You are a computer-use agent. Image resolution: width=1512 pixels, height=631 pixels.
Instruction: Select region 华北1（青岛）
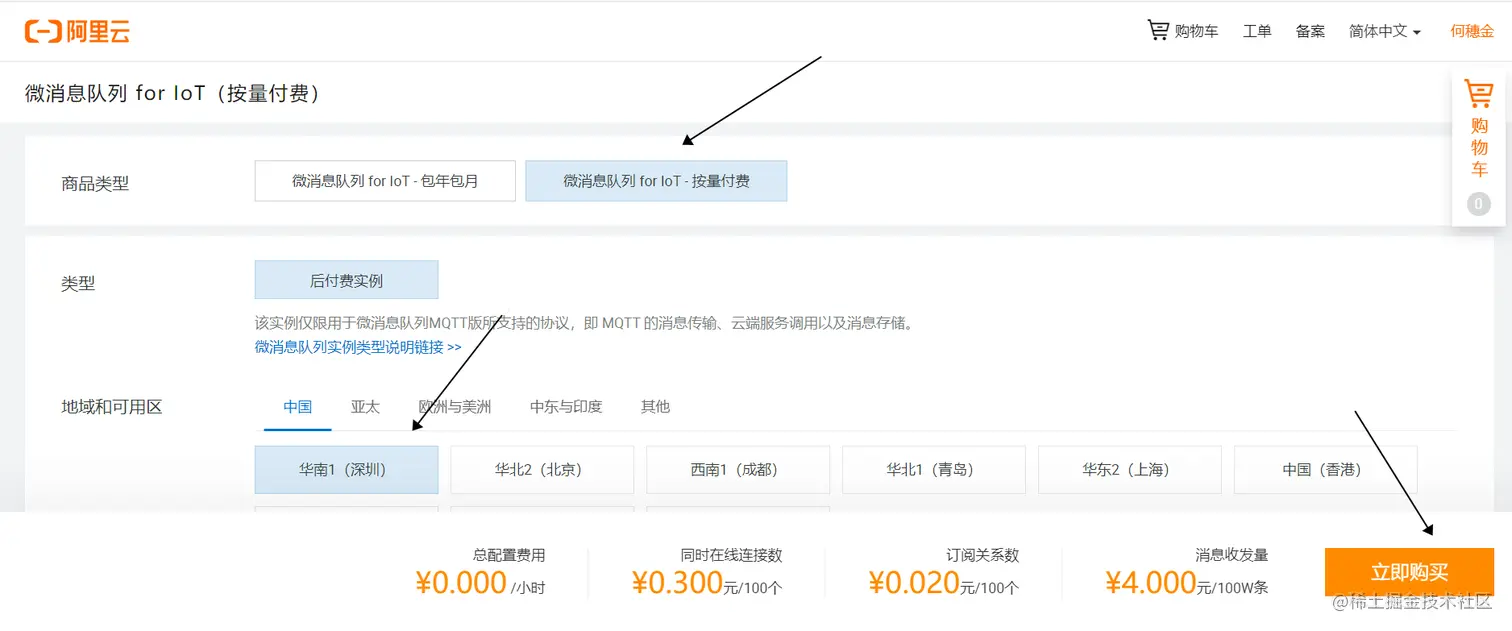pos(934,469)
